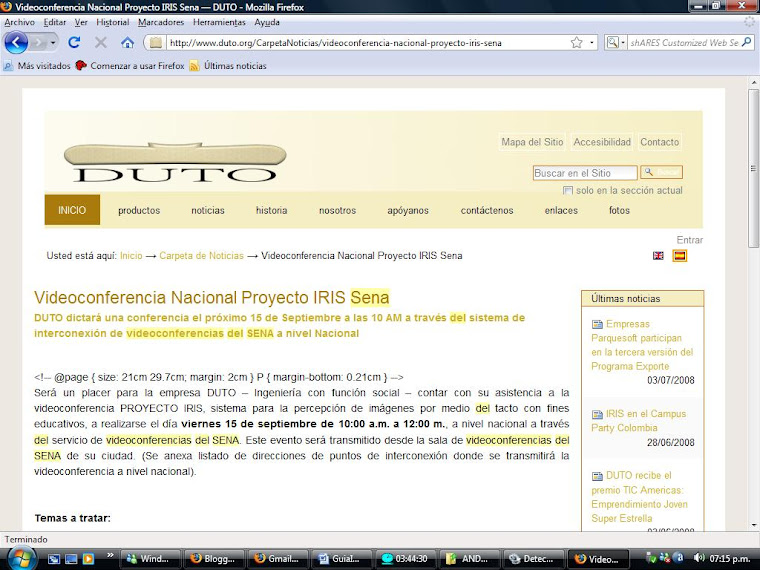Reload the current page
This screenshot has height=570, width=760.
click(74, 43)
